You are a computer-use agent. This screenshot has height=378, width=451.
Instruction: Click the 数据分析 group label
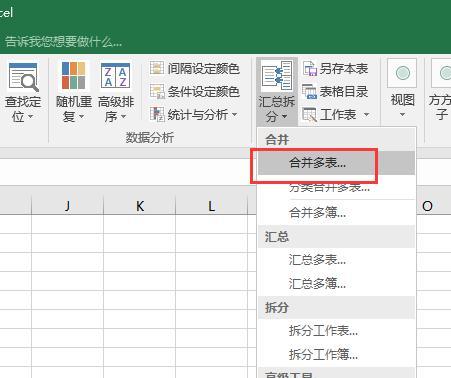pos(150,137)
